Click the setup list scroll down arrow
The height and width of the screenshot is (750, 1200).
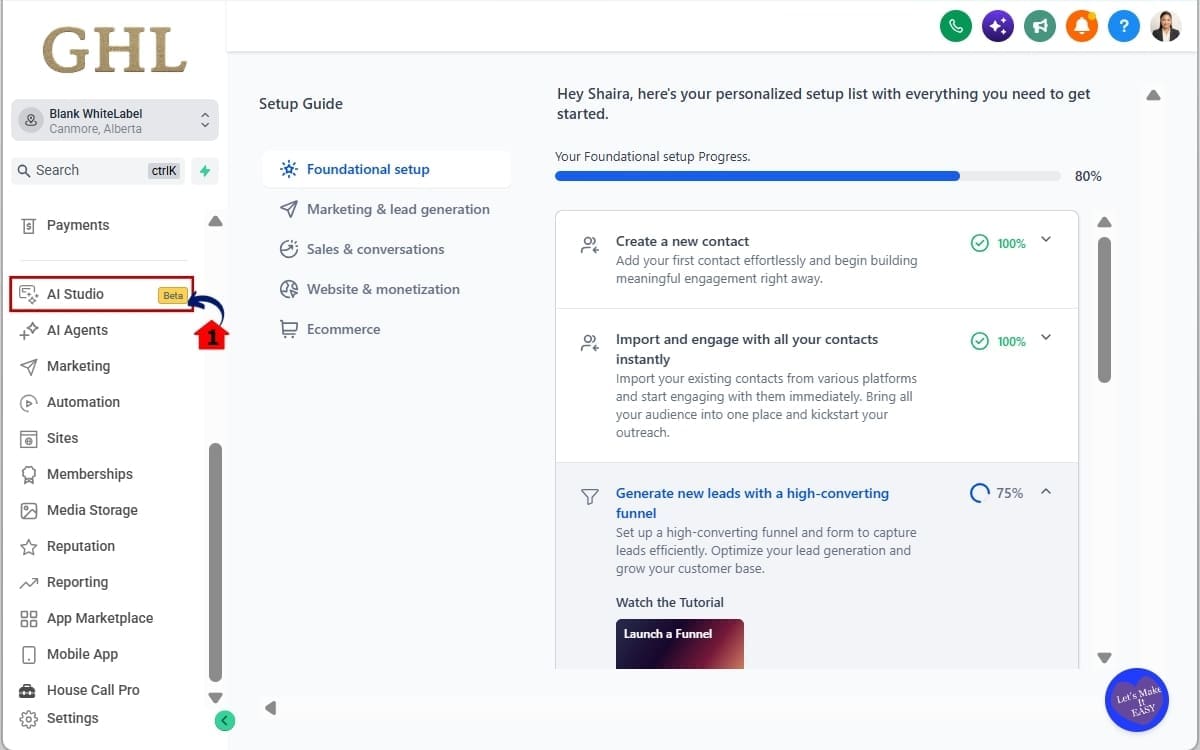[x=1104, y=658]
